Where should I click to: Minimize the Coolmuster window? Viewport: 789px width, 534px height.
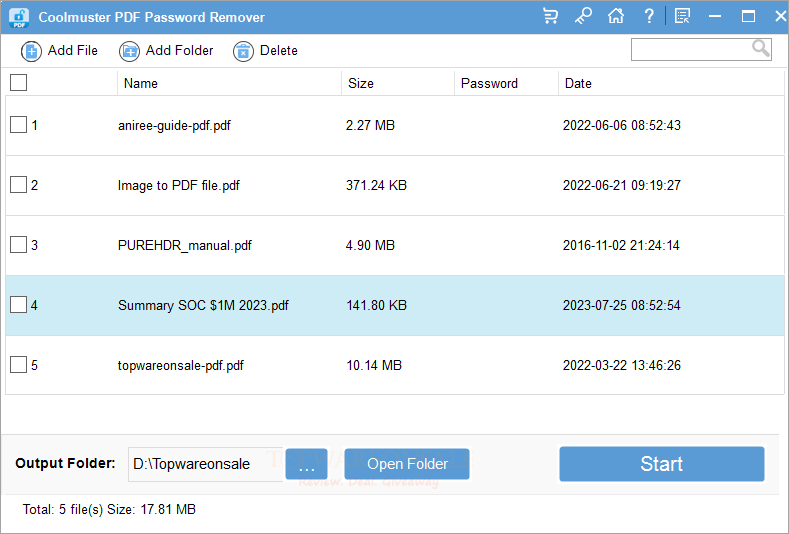click(715, 17)
